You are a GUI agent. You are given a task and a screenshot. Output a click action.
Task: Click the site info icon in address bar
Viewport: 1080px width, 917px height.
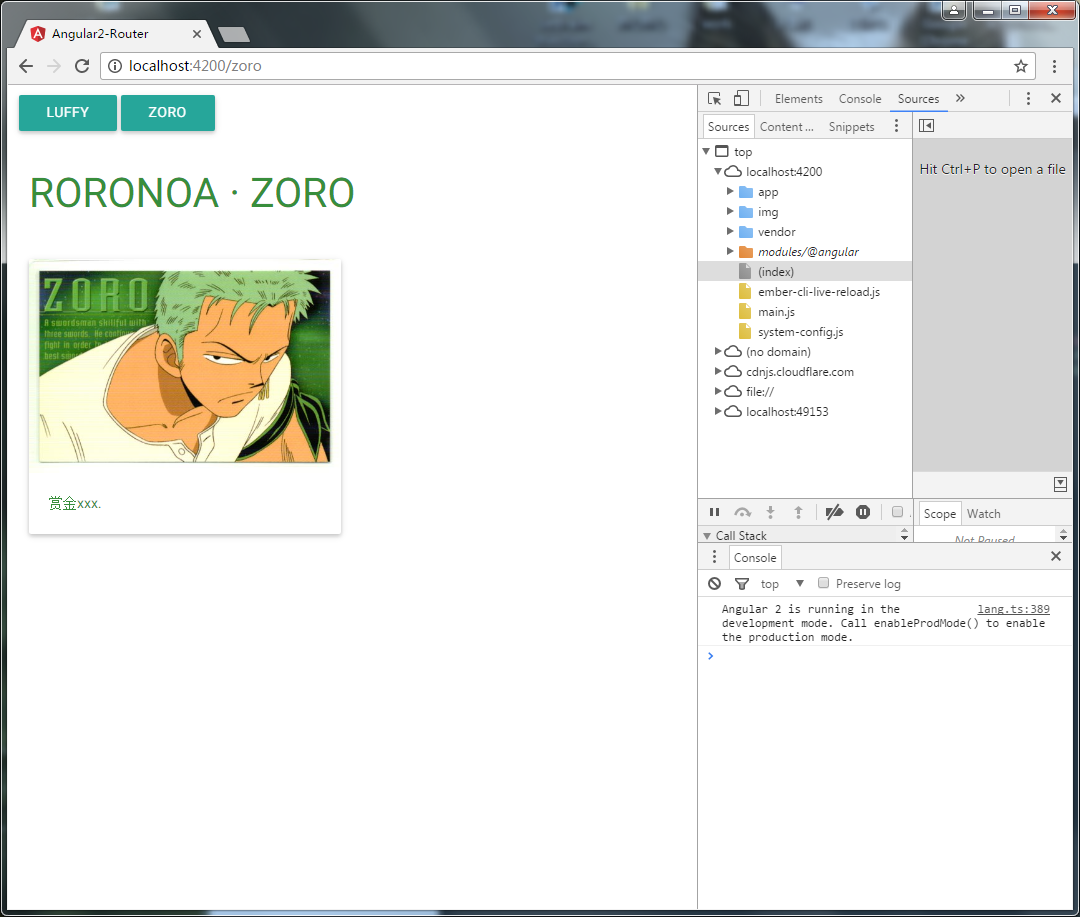[115, 66]
